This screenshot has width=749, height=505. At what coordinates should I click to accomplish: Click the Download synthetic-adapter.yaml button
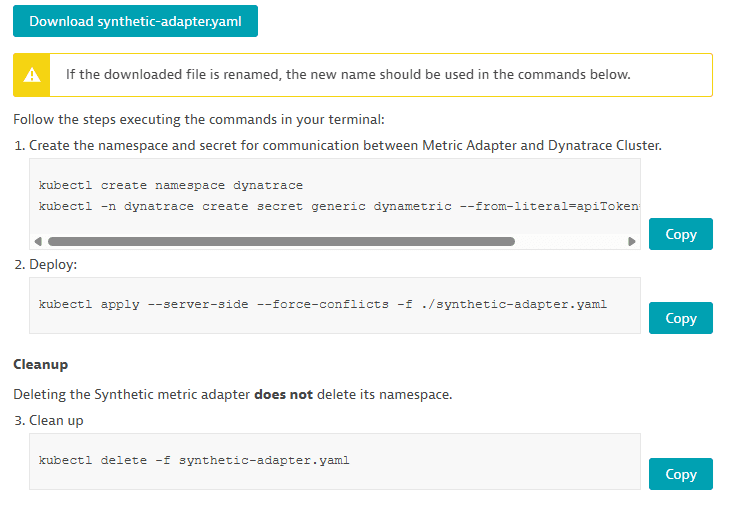pyautogui.click(x=135, y=21)
